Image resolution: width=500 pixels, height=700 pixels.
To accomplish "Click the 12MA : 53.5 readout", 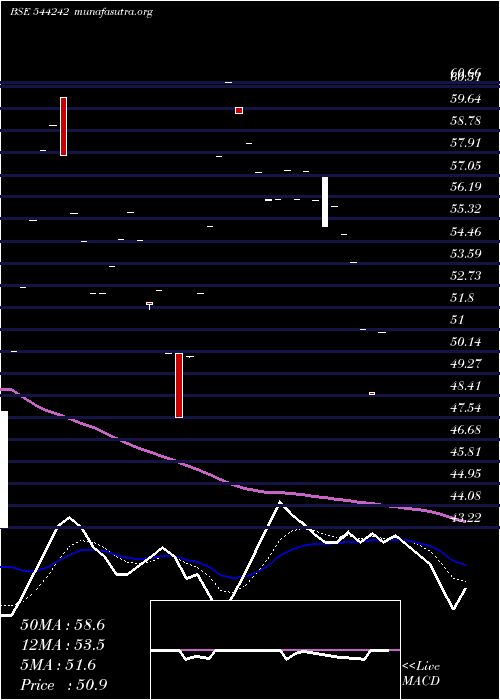I will [62, 645].
